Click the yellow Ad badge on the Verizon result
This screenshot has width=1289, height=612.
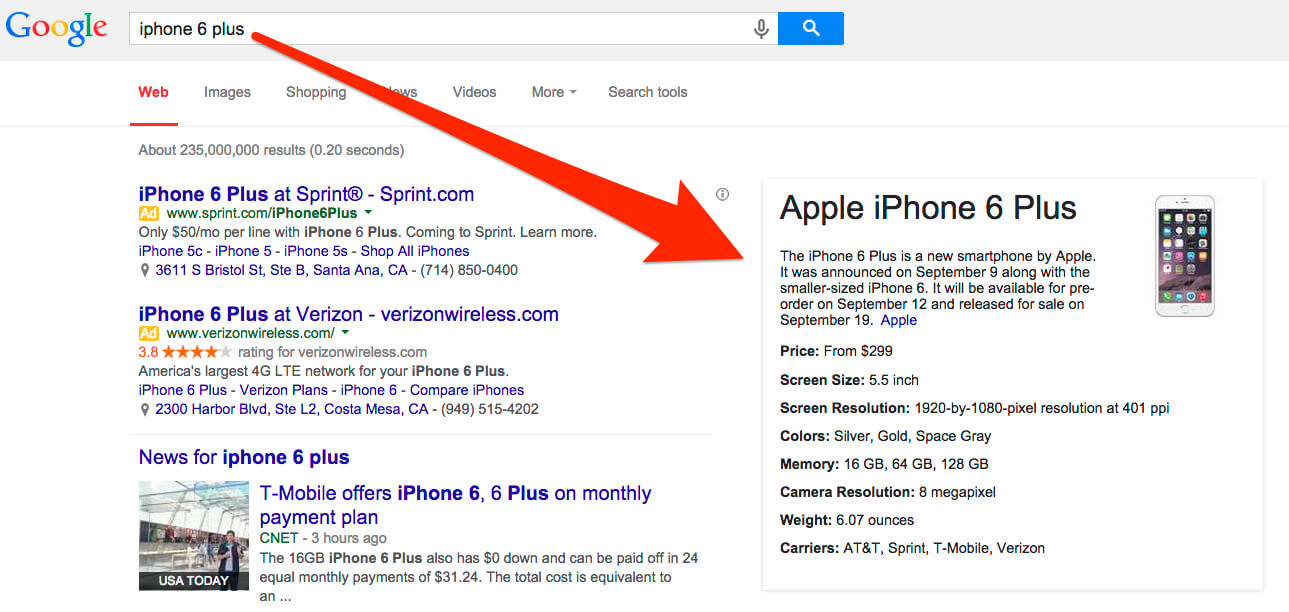pos(151,333)
